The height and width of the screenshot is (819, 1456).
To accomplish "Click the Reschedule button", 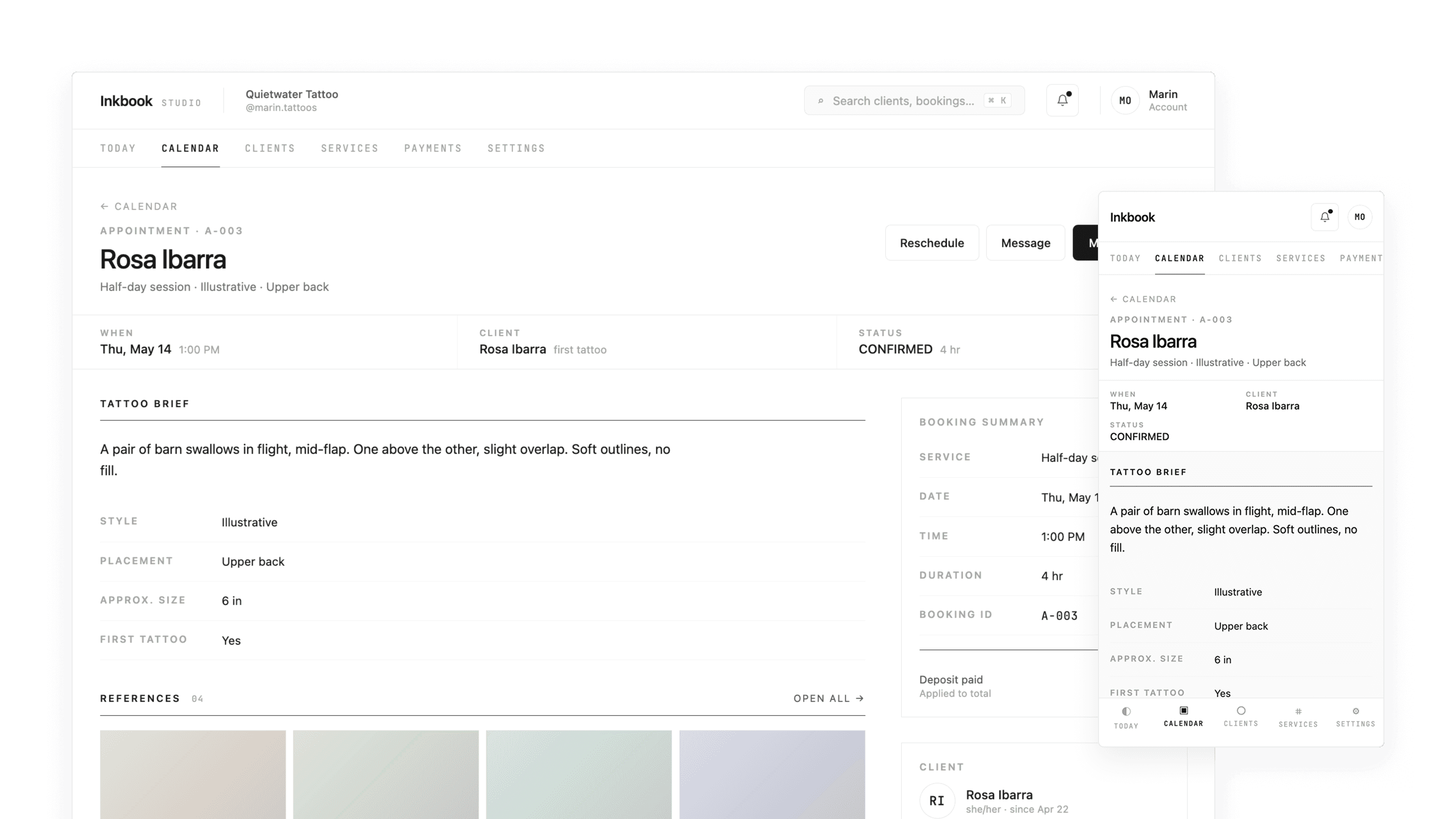I will click(x=932, y=243).
